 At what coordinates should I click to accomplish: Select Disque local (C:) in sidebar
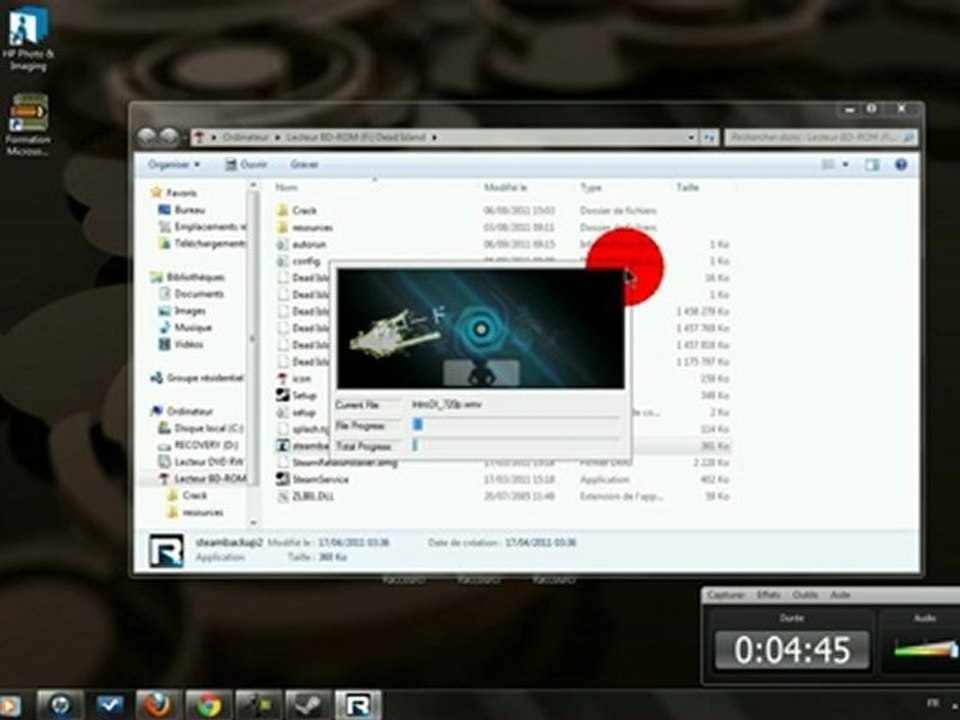click(201, 428)
